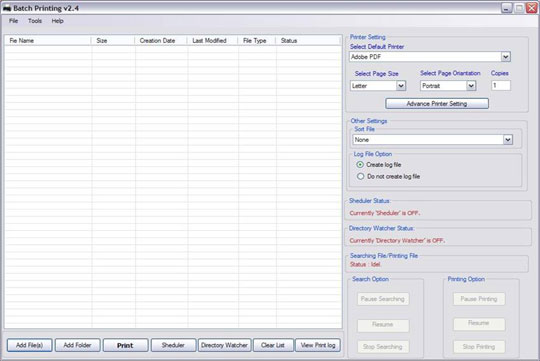
Task: Click "Currently 'Sheduler' is OFF" text
Action: pos(385,213)
